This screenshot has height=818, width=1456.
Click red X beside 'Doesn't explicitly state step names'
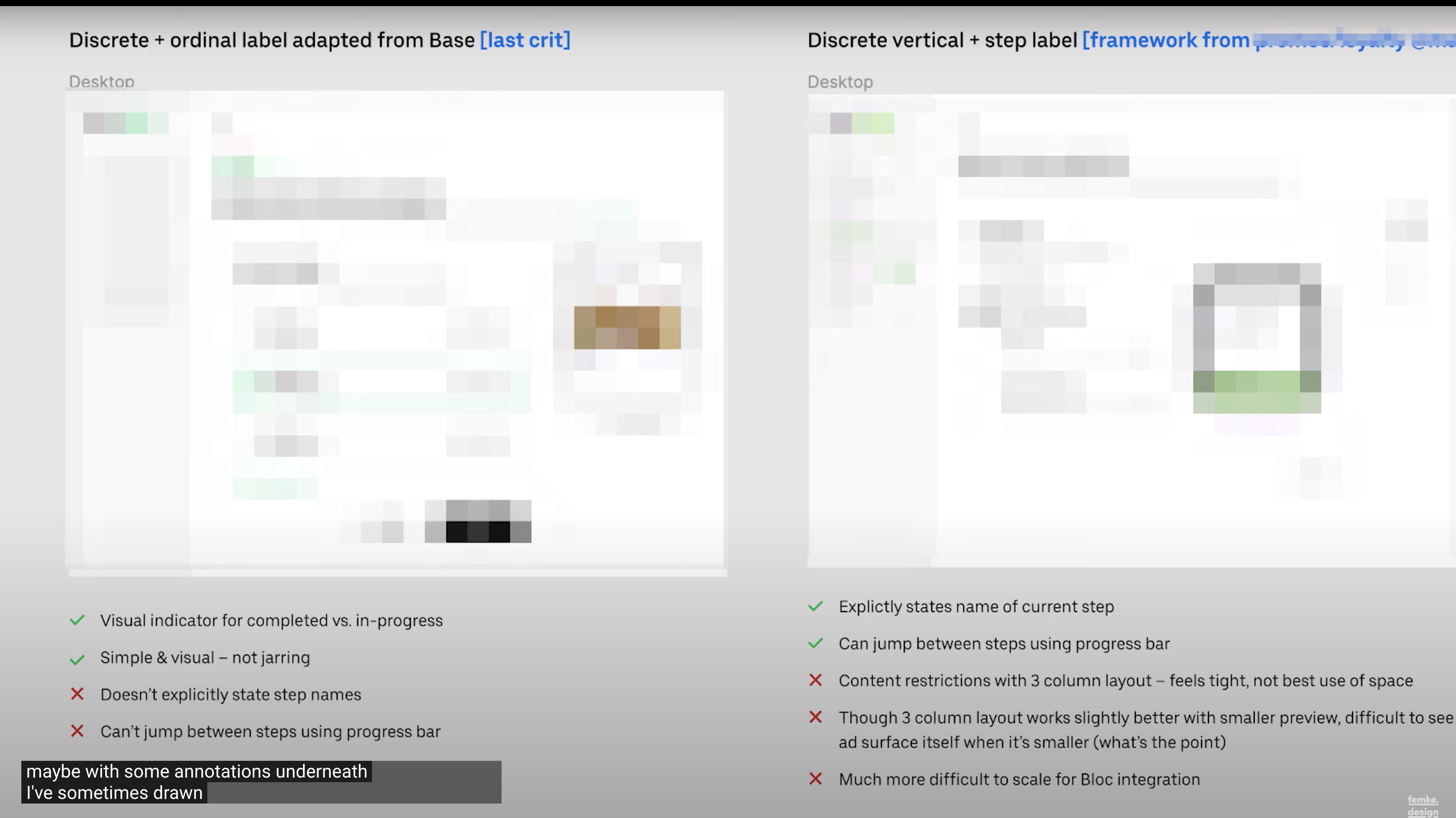pyautogui.click(x=77, y=694)
